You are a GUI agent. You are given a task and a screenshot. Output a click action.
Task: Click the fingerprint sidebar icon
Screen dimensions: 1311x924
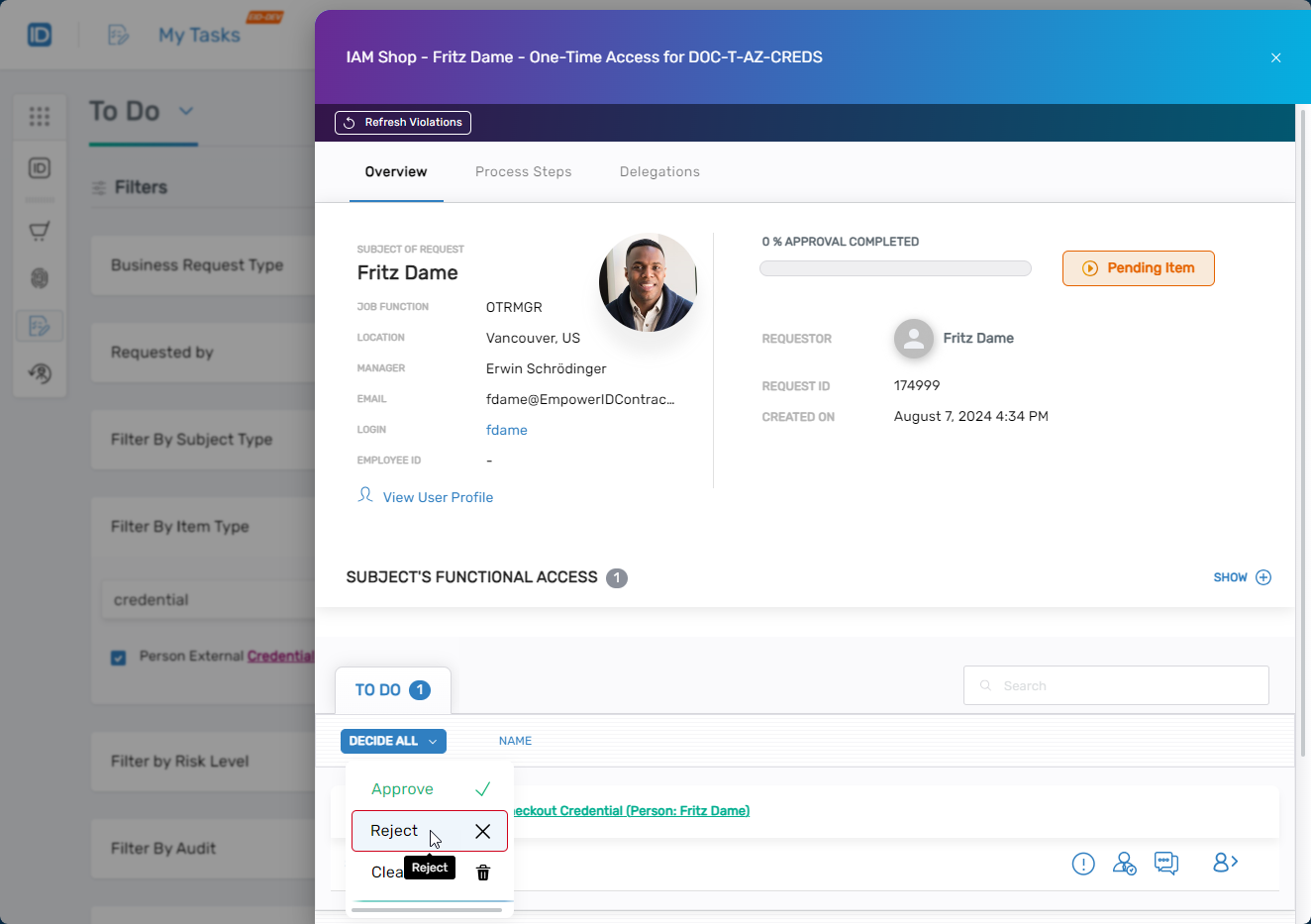pos(40,278)
